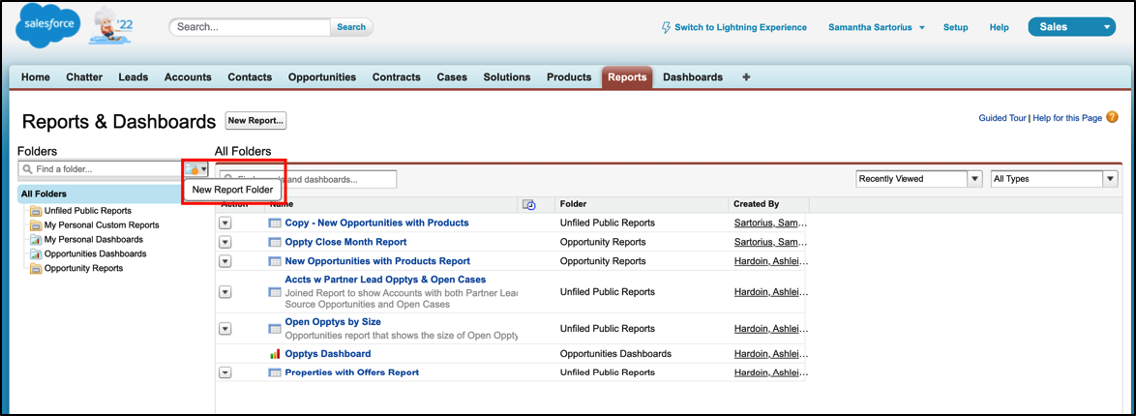Switch to the Dashboards tab
The width and height of the screenshot is (1138, 417).
[x=693, y=77]
